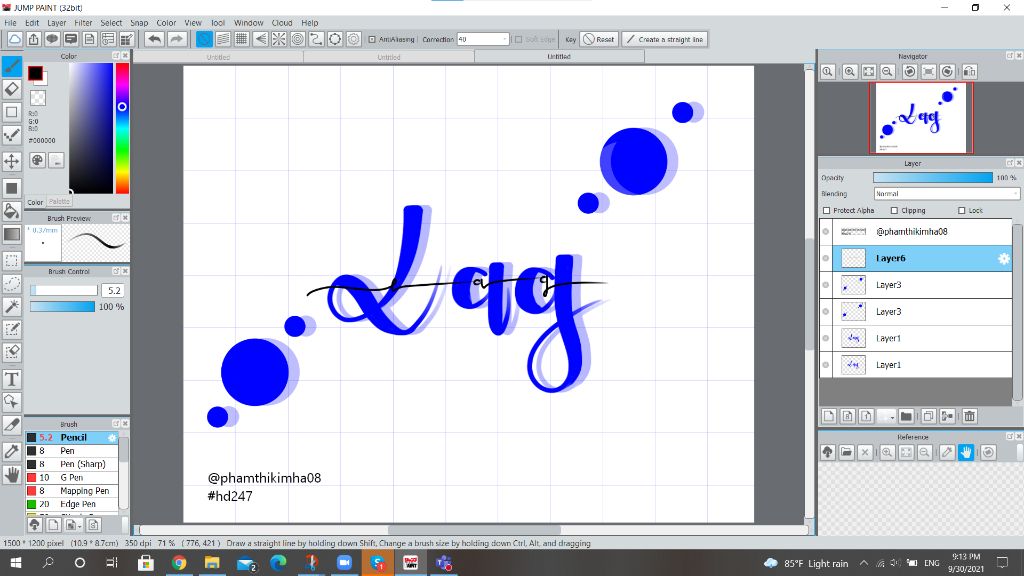Select the Eraser tool
Screen dimensions: 1024x576
click(x=12, y=89)
